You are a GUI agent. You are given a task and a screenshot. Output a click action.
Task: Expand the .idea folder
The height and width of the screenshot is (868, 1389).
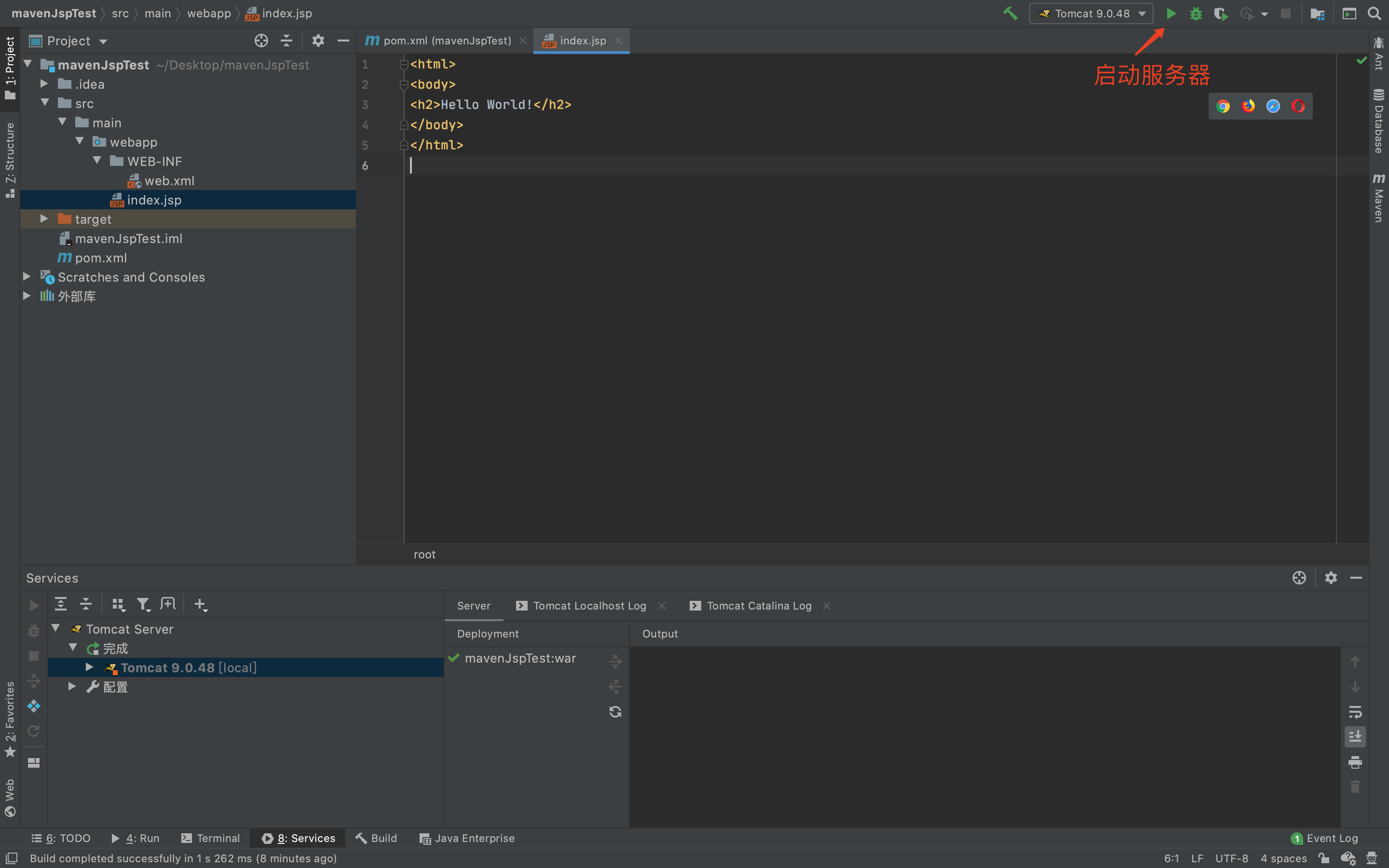click(44, 84)
